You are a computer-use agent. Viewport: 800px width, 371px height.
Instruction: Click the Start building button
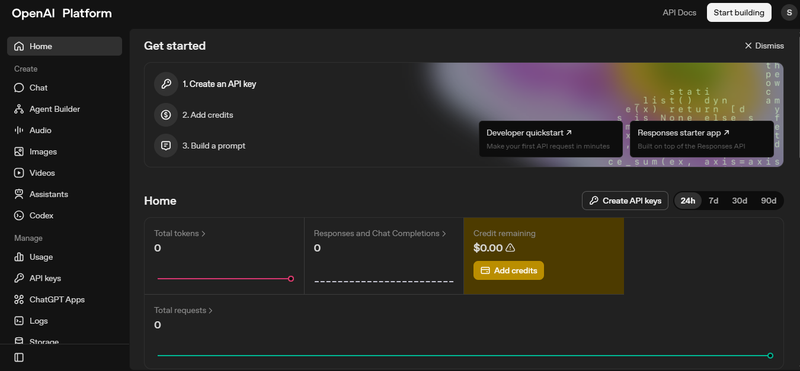[739, 13]
